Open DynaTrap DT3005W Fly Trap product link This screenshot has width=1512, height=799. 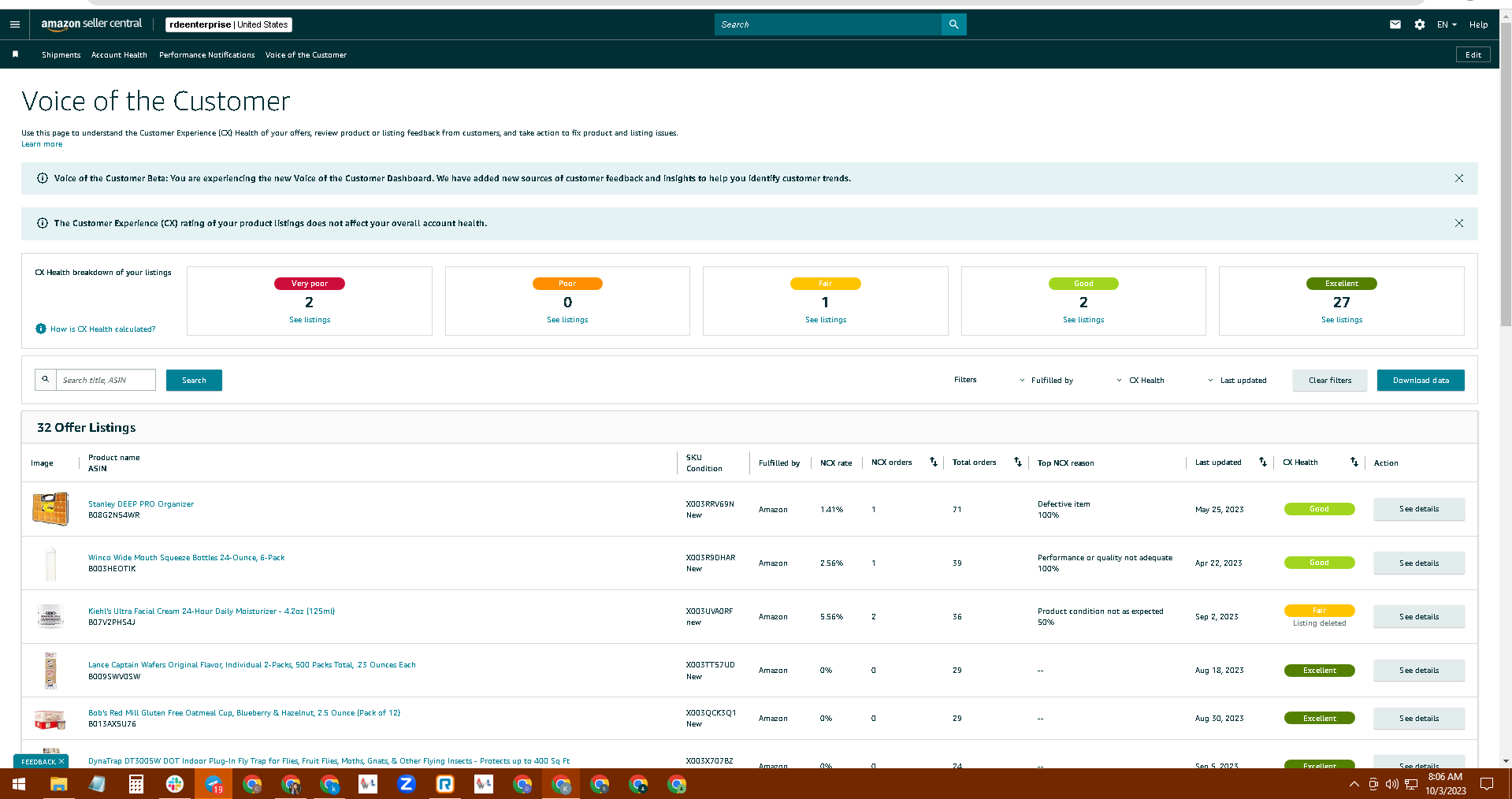[329, 760]
